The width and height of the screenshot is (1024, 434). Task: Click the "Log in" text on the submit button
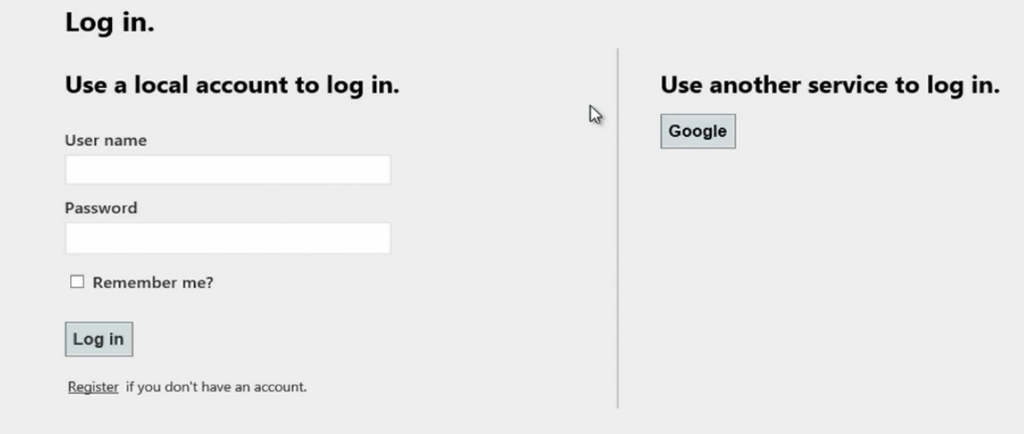coord(98,339)
